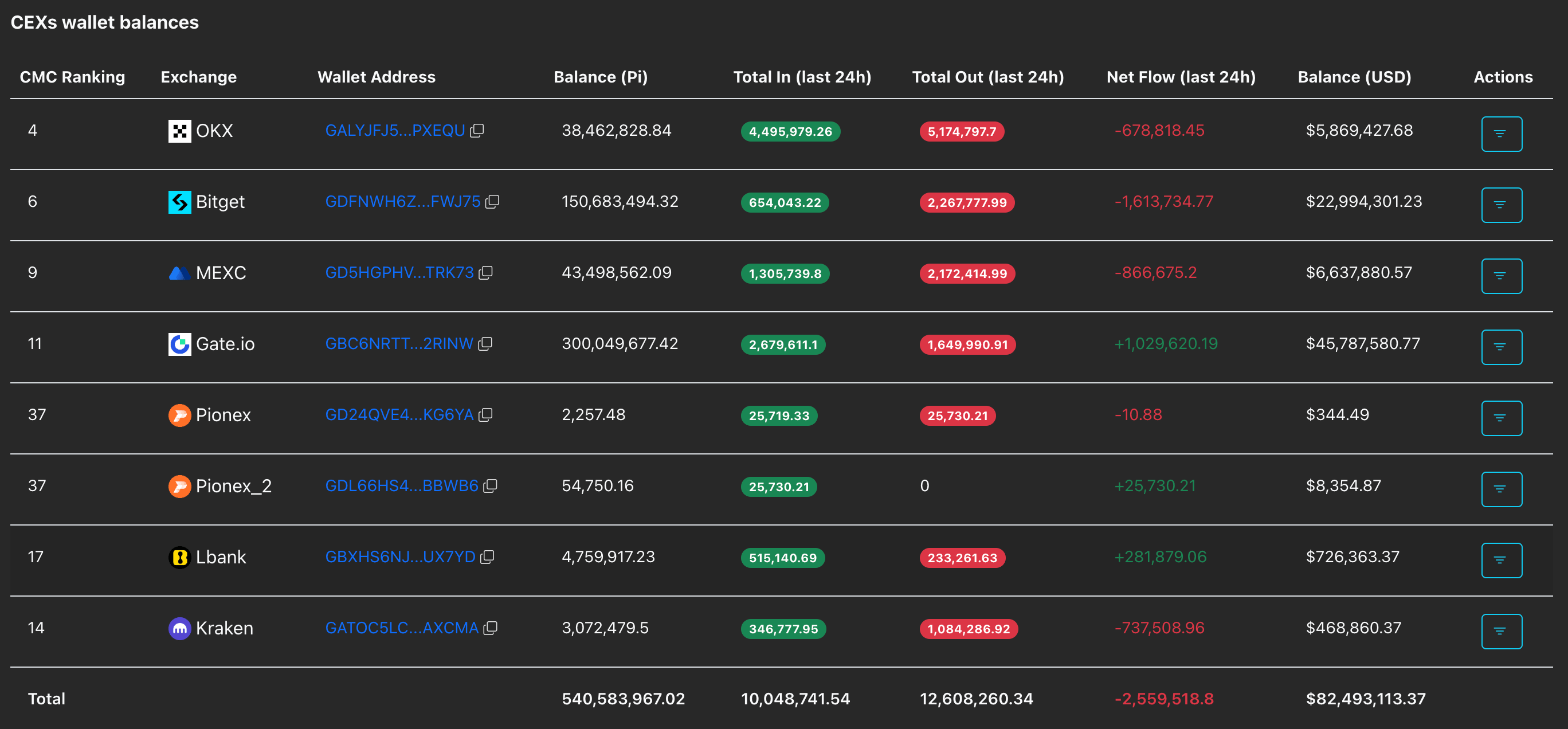Copy the MEXC wallet address

486,273
